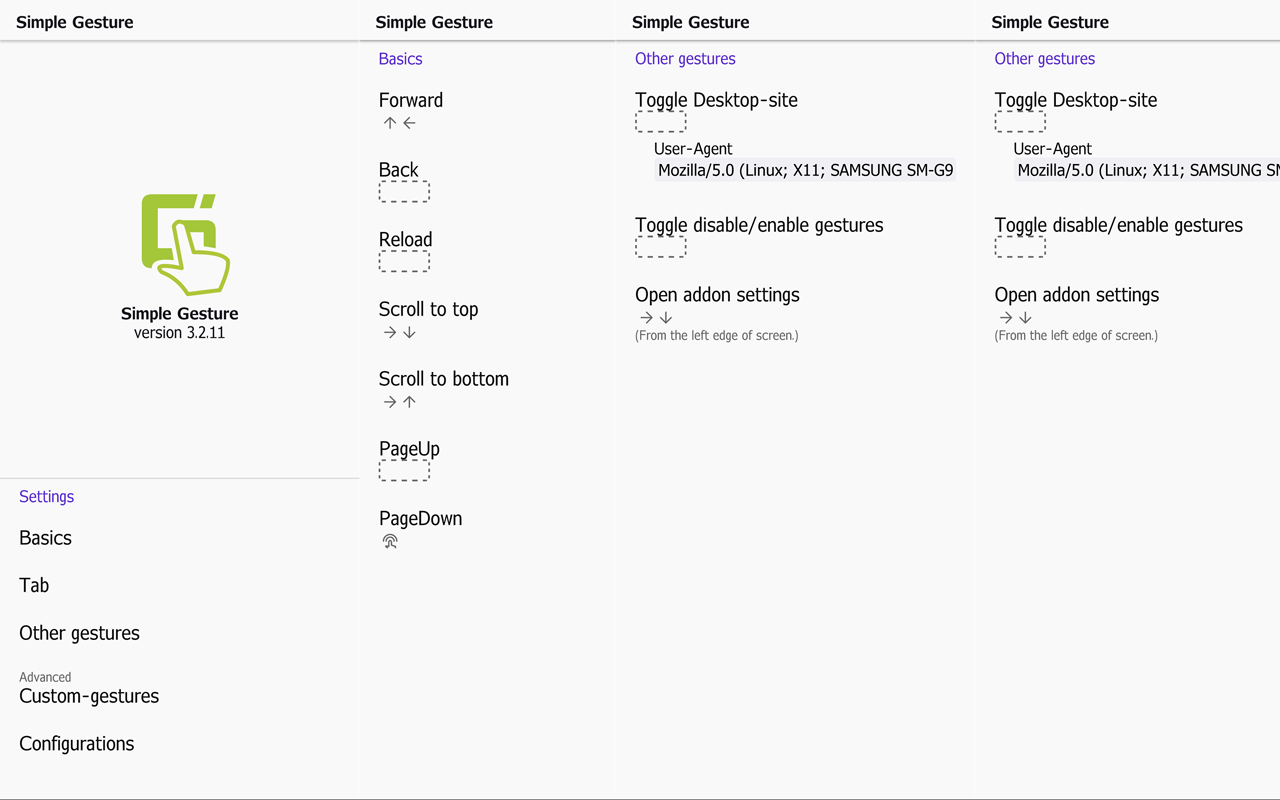Select the PageDown gesture label
This screenshot has height=800, width=1280.
click(421, 518)
